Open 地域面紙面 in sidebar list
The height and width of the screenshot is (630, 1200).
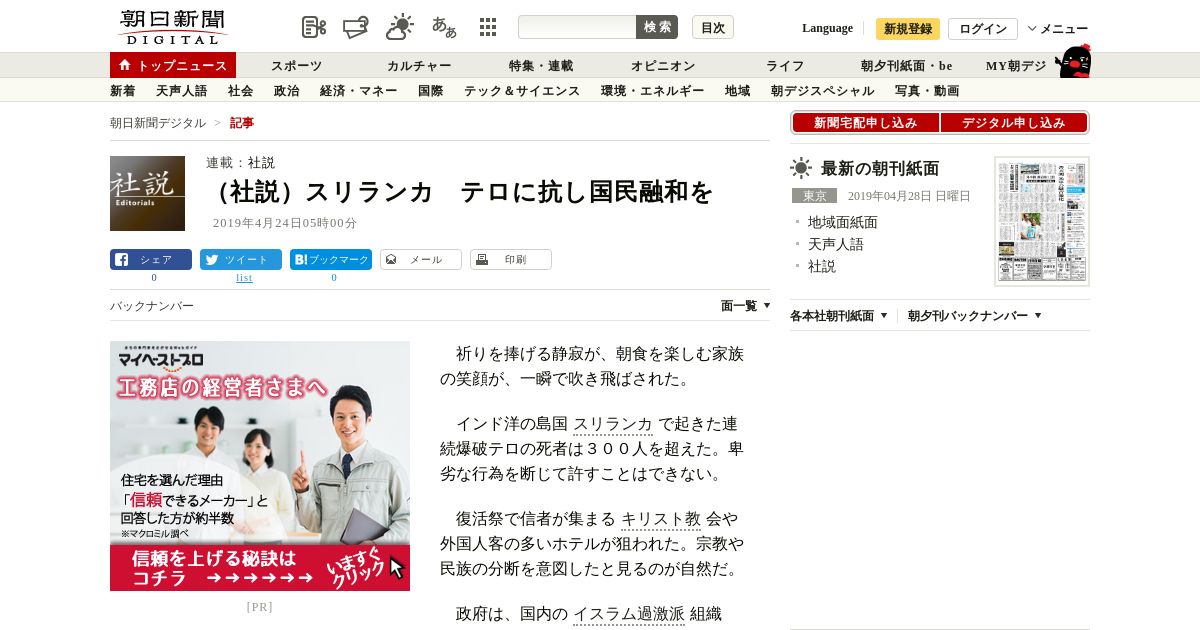click(843, 222)
